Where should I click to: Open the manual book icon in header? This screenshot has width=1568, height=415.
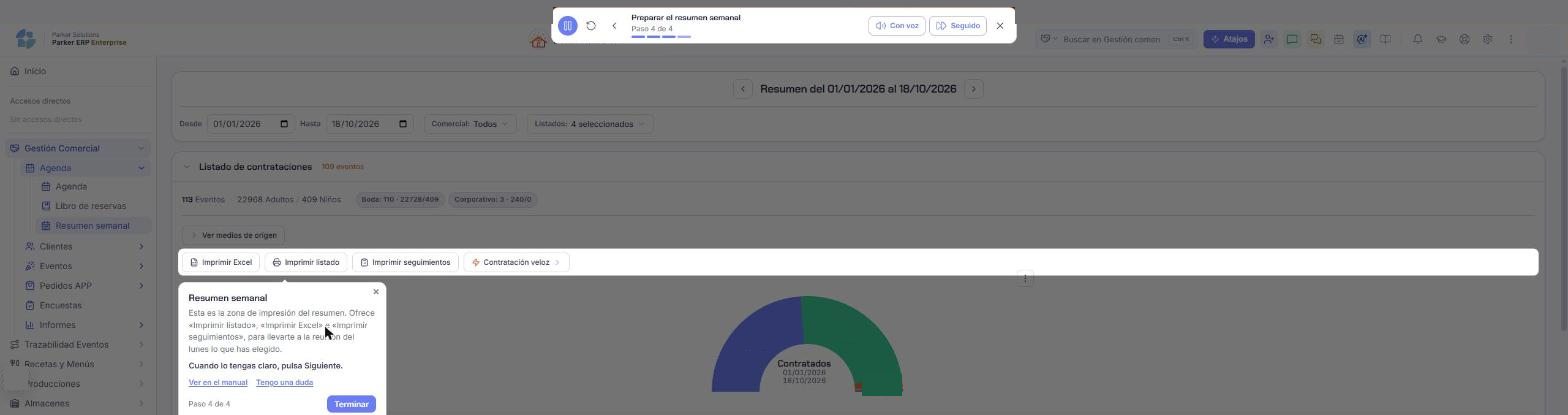(1385, 39)
